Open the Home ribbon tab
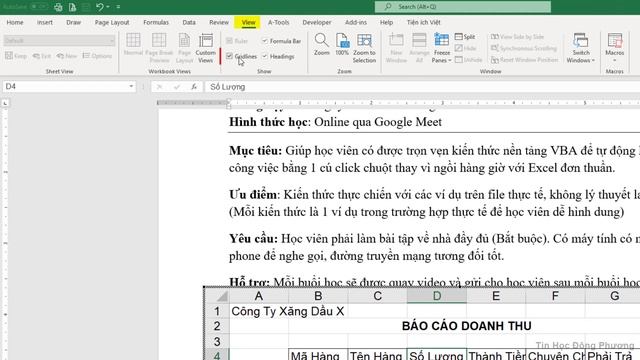 point(15,22)
